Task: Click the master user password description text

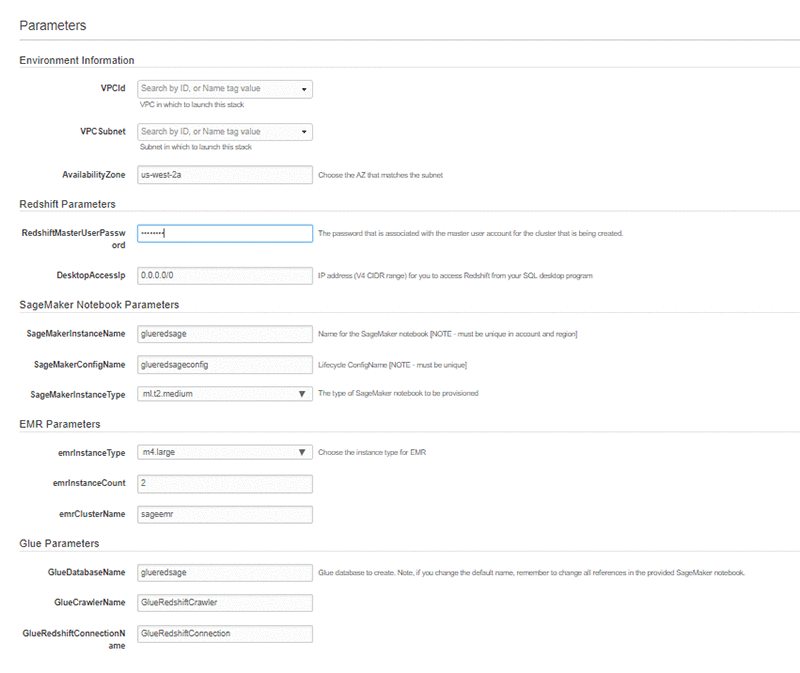Action: pyautogui.click(x=470, y=233)
